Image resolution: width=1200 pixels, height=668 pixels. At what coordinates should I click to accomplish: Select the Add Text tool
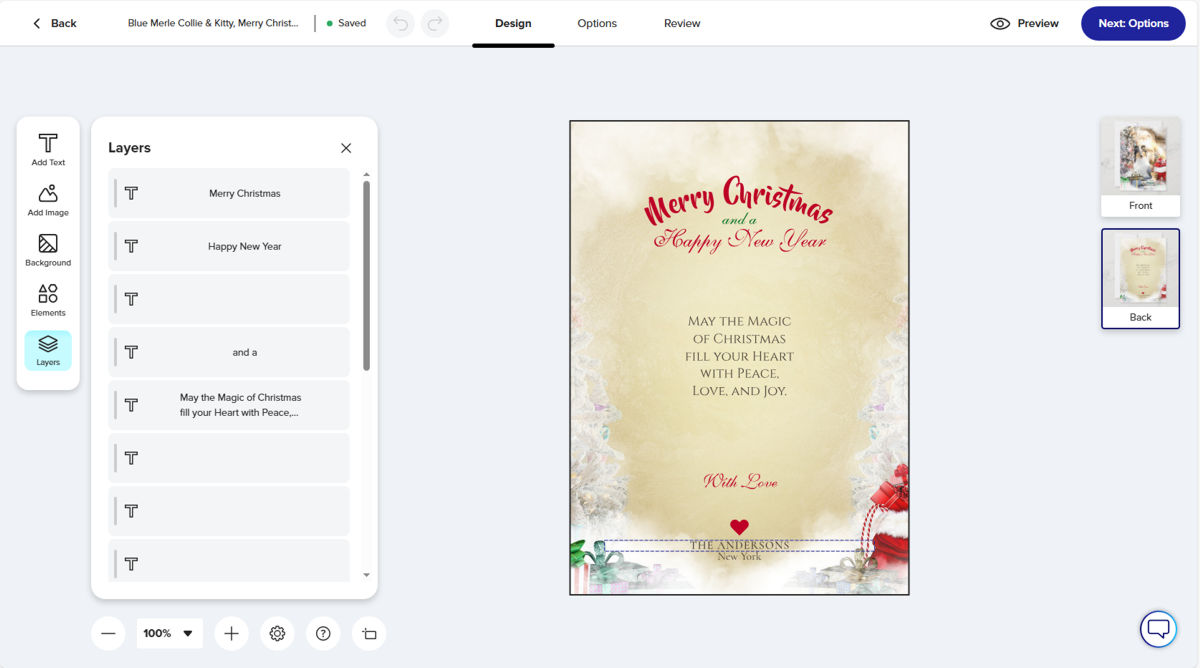[x=48, y=149]
